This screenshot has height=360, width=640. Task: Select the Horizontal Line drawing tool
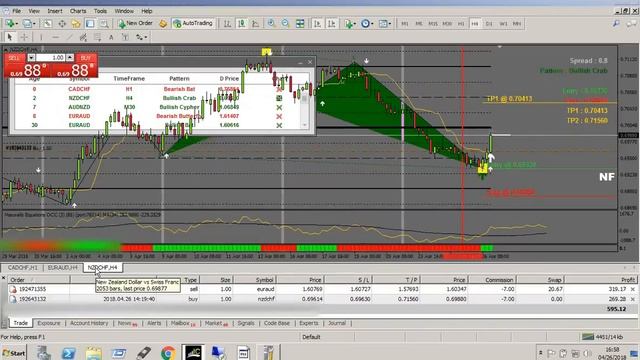click(55, 37)
